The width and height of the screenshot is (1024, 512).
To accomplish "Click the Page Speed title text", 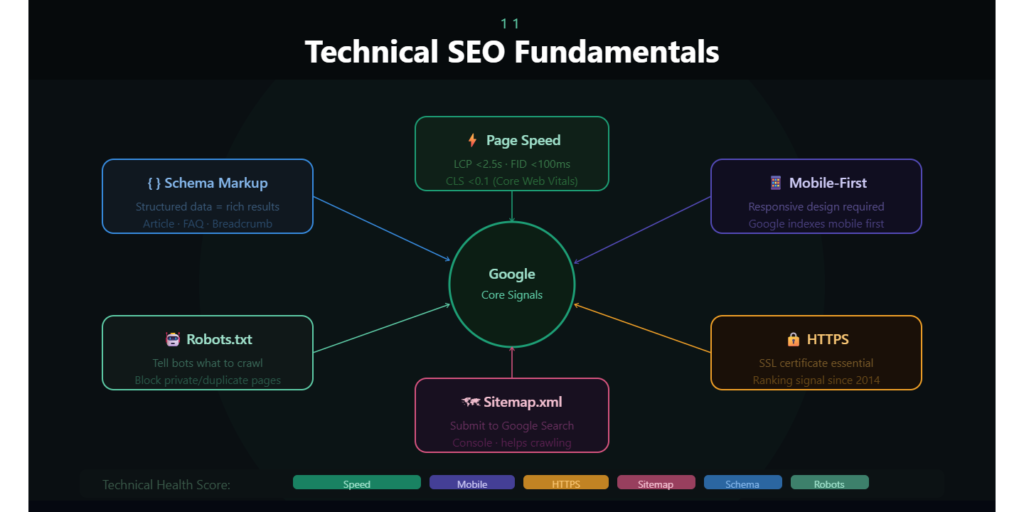I will [x=523, y=140].
